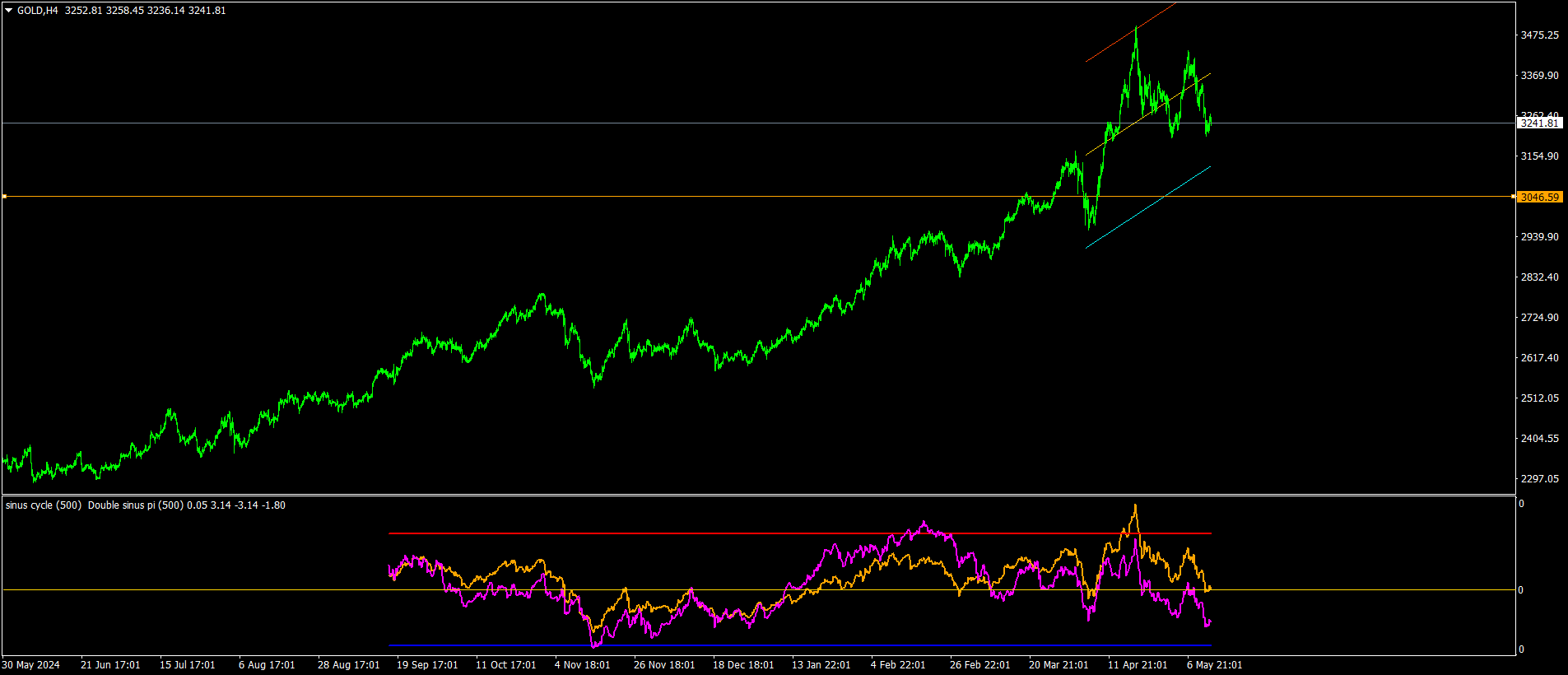Click the 15 Jul 17:01 time label

click(188, 665)
